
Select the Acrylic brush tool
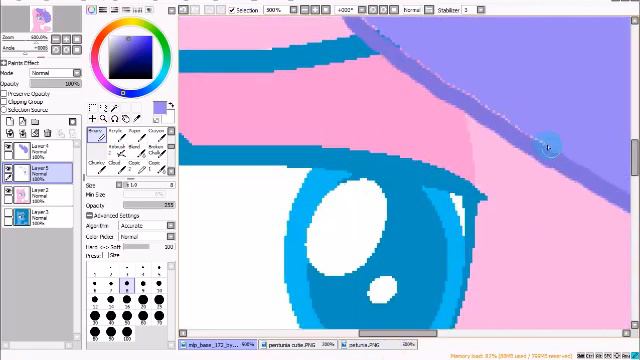point(116,135)
